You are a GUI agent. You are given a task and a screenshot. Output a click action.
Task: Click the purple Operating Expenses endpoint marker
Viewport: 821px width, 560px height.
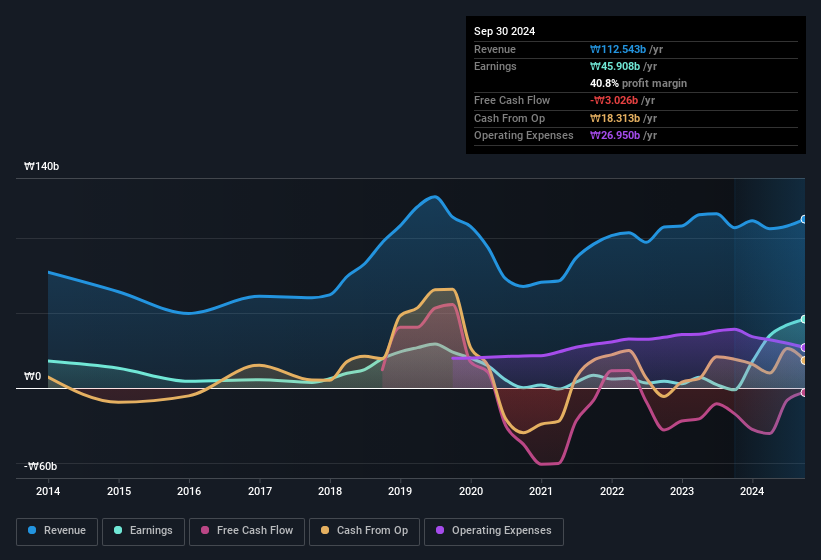tap(804, 347)
